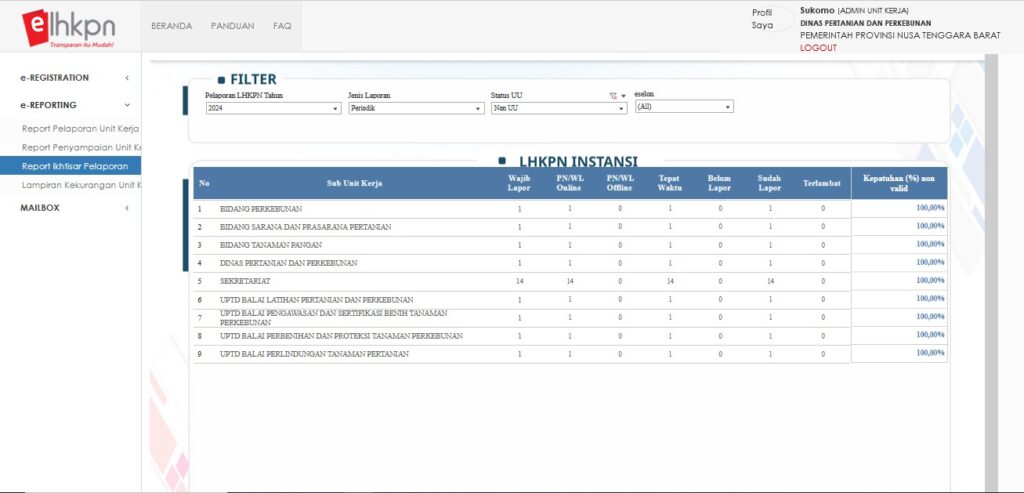The height and width of the screenshot is (493, 1024).
Task: Click the filter funnel icon beside Status UU
Action: pos(612,96)
